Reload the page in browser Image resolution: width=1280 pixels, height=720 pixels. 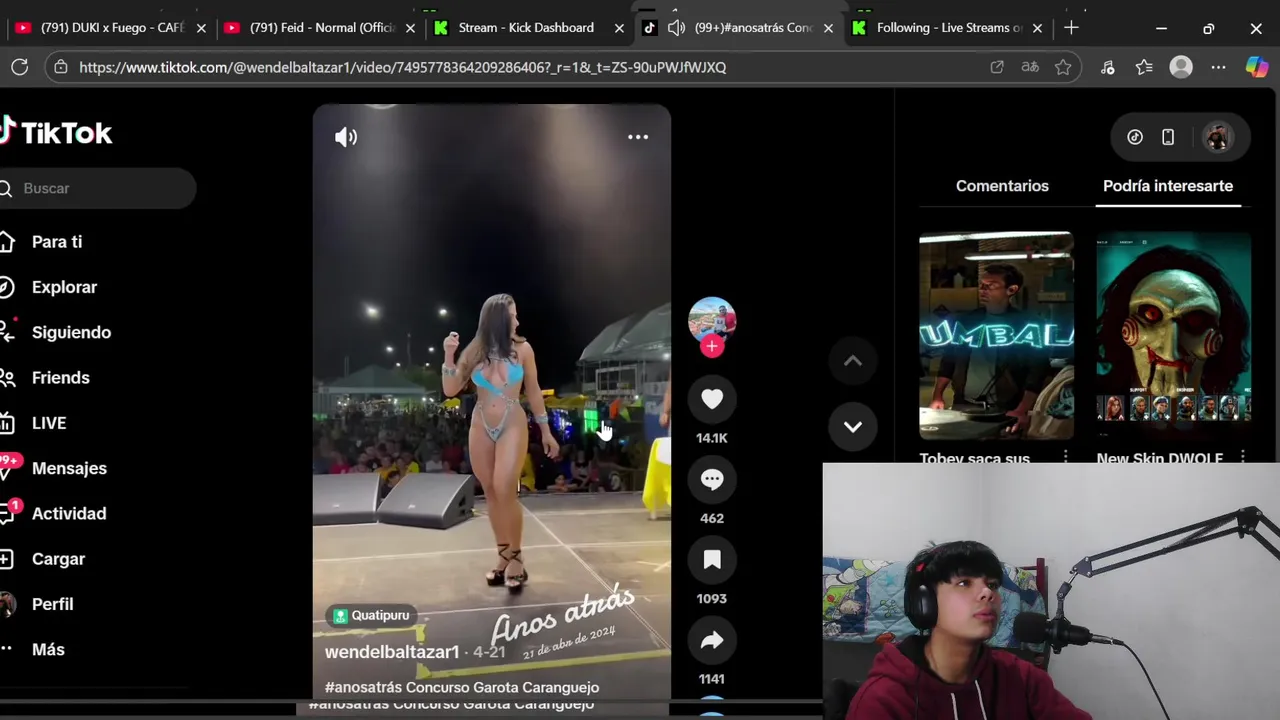tap(20, 67)
